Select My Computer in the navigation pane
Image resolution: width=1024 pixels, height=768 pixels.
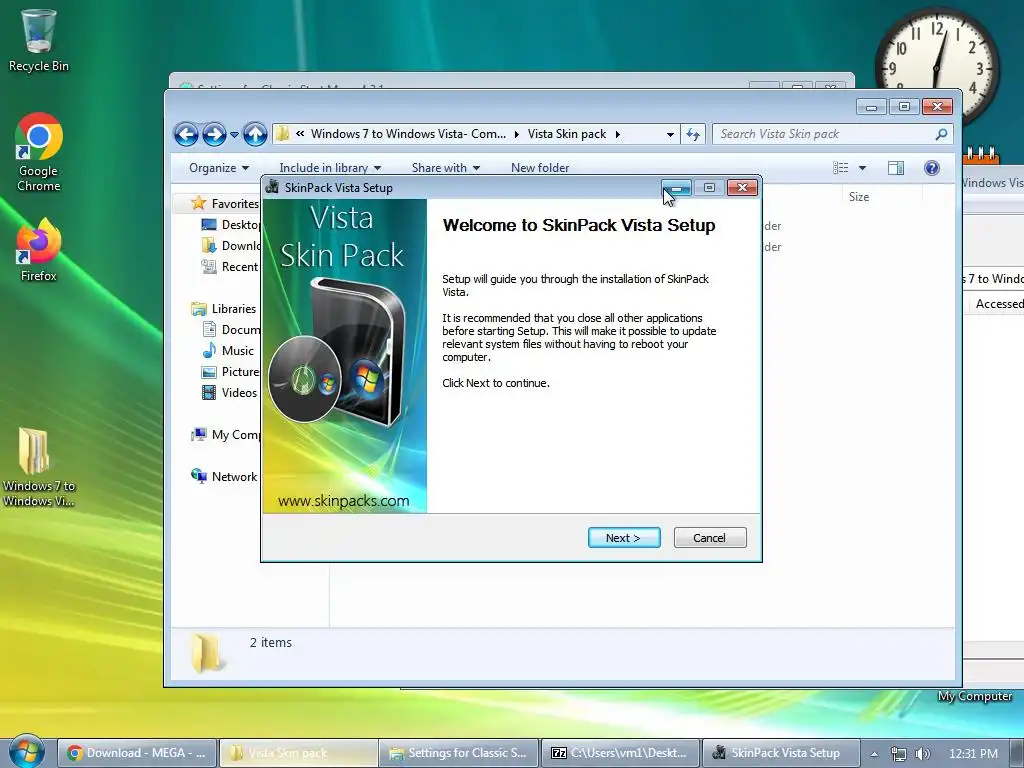[x=225, y=435]
